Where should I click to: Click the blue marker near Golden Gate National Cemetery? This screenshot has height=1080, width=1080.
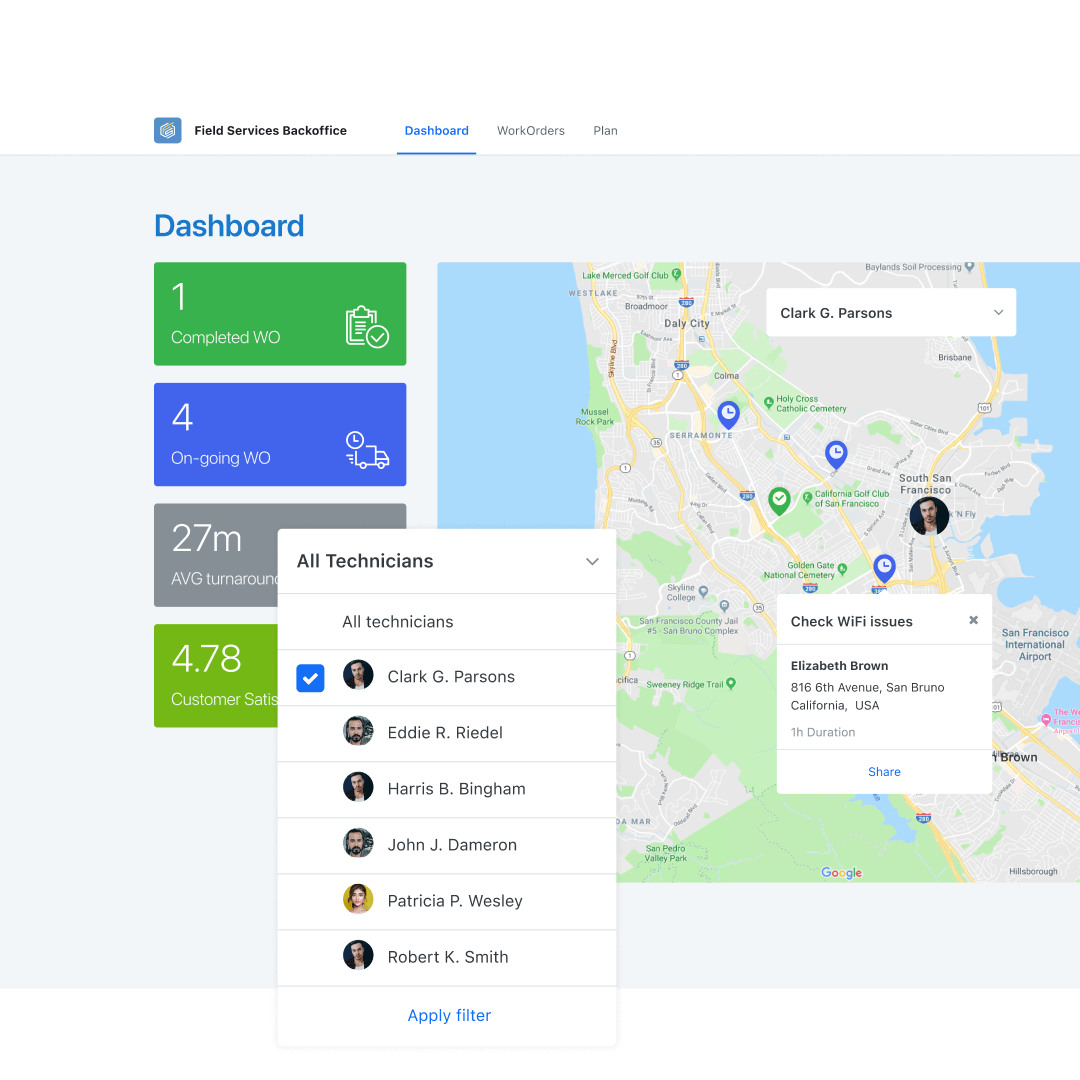point(884,566)
